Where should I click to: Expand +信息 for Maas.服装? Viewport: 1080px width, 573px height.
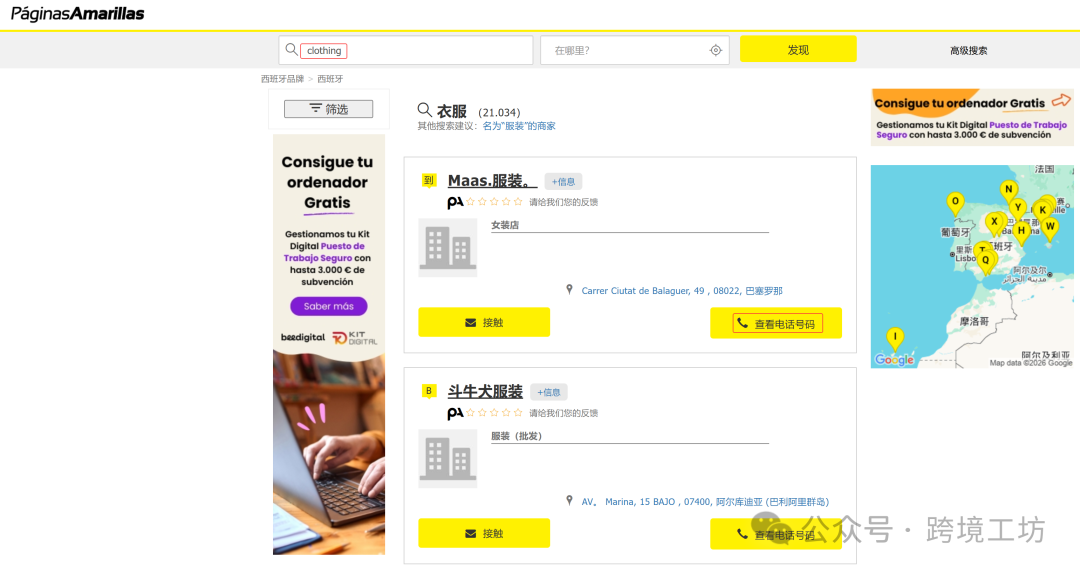[x=563, y=182]
